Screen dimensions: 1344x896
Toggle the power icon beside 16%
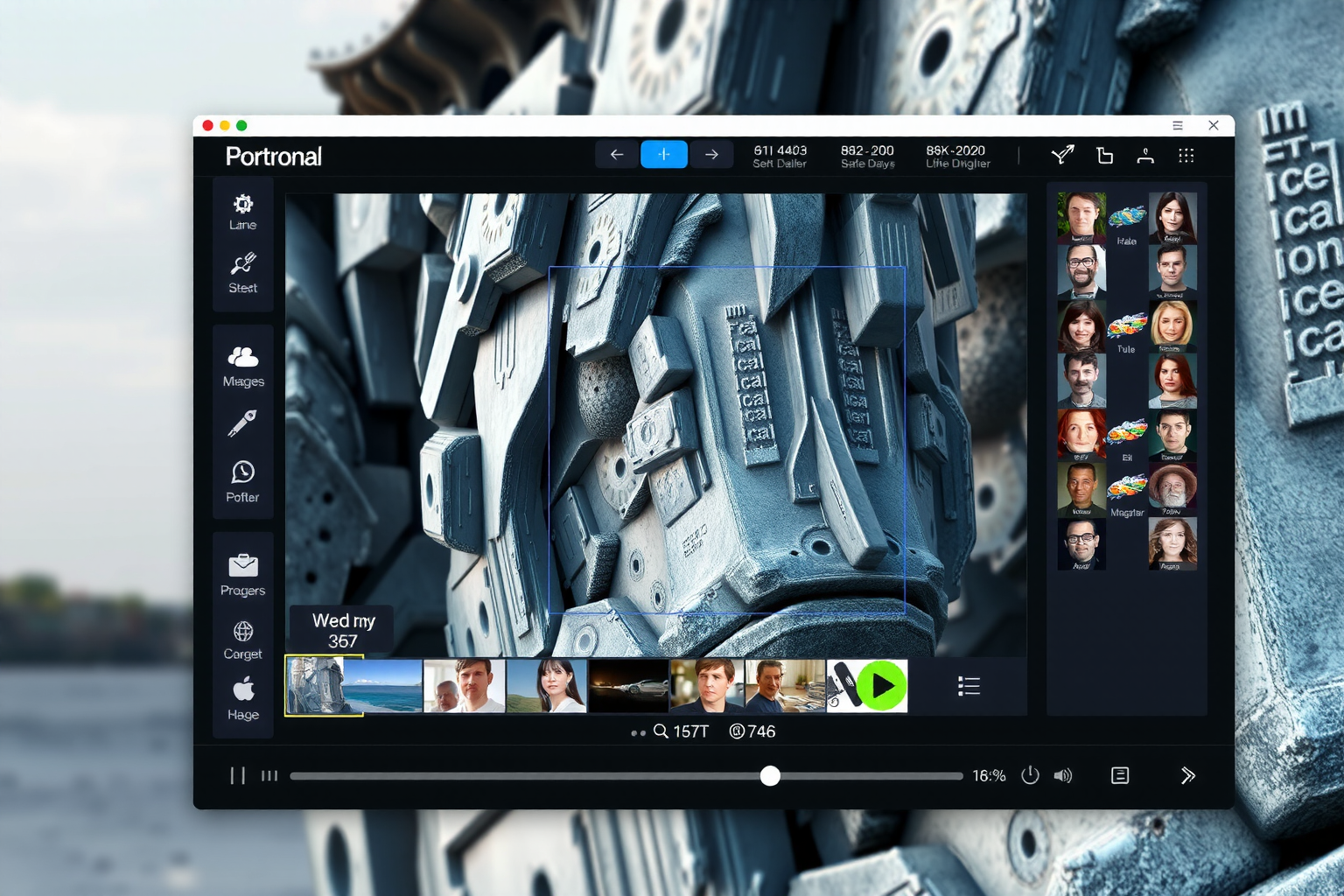point(1030,775)
